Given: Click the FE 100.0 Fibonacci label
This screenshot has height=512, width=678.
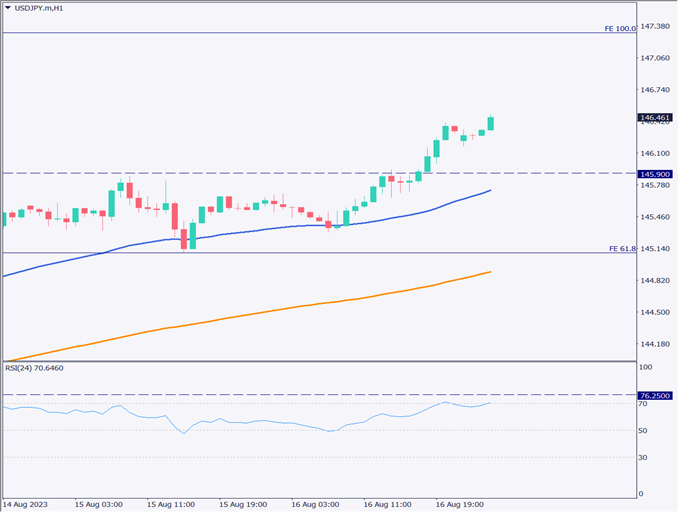Looking at the screenshot, I should (620, 29).
